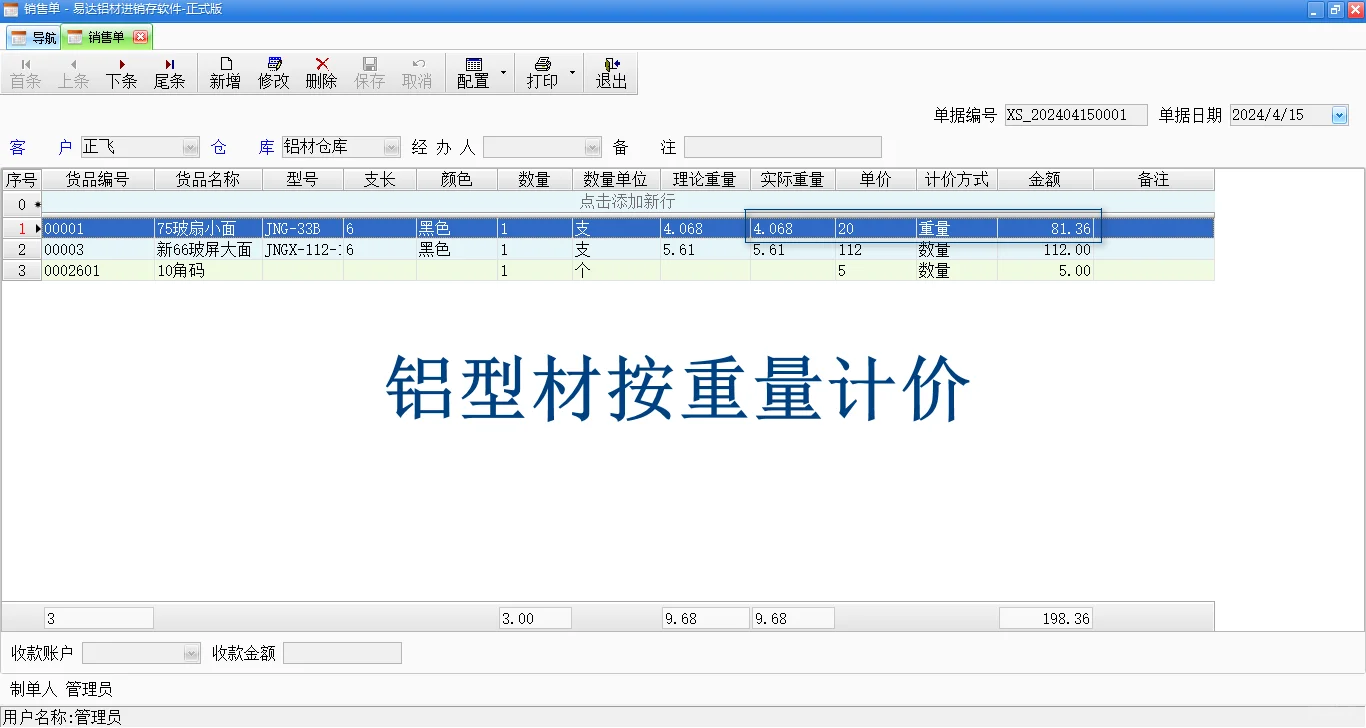Click the 配置 (Configure) icon
The image size is (1366, 728).
[474, 72]
